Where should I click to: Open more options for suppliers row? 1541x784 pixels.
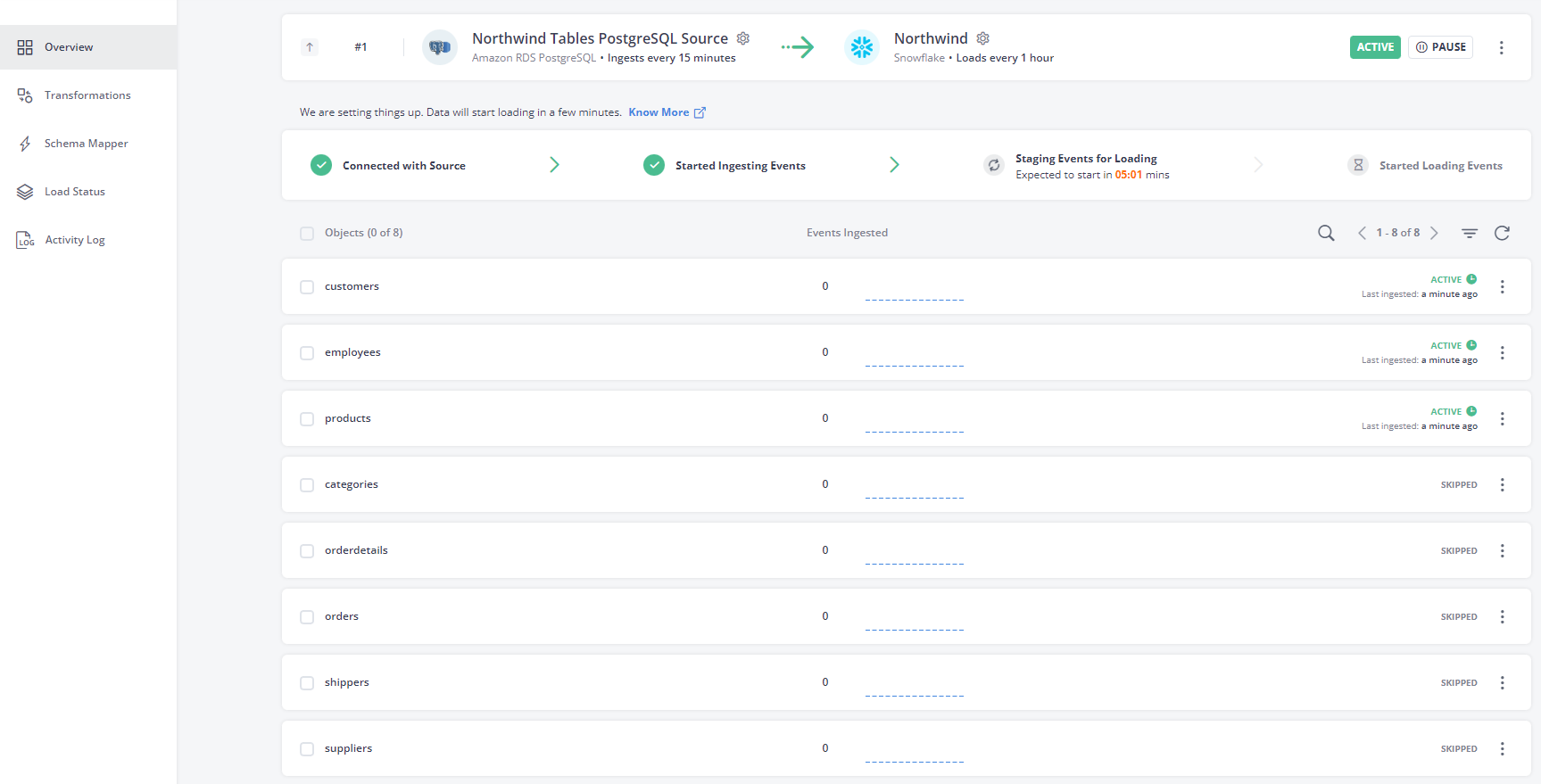(1502, 748)
